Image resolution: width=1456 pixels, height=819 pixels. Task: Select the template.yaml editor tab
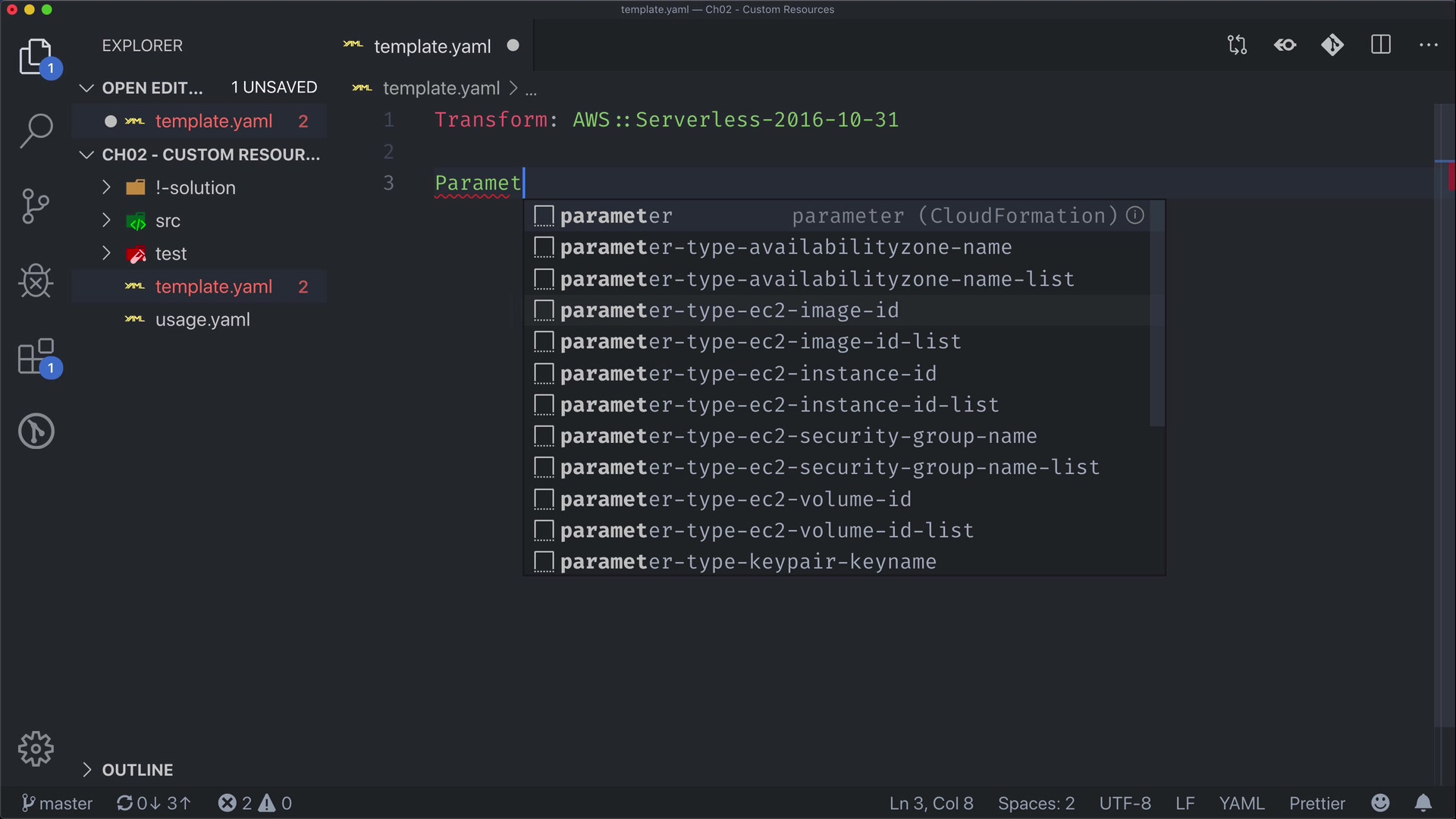pyautogui.click(x=432, y=46)
